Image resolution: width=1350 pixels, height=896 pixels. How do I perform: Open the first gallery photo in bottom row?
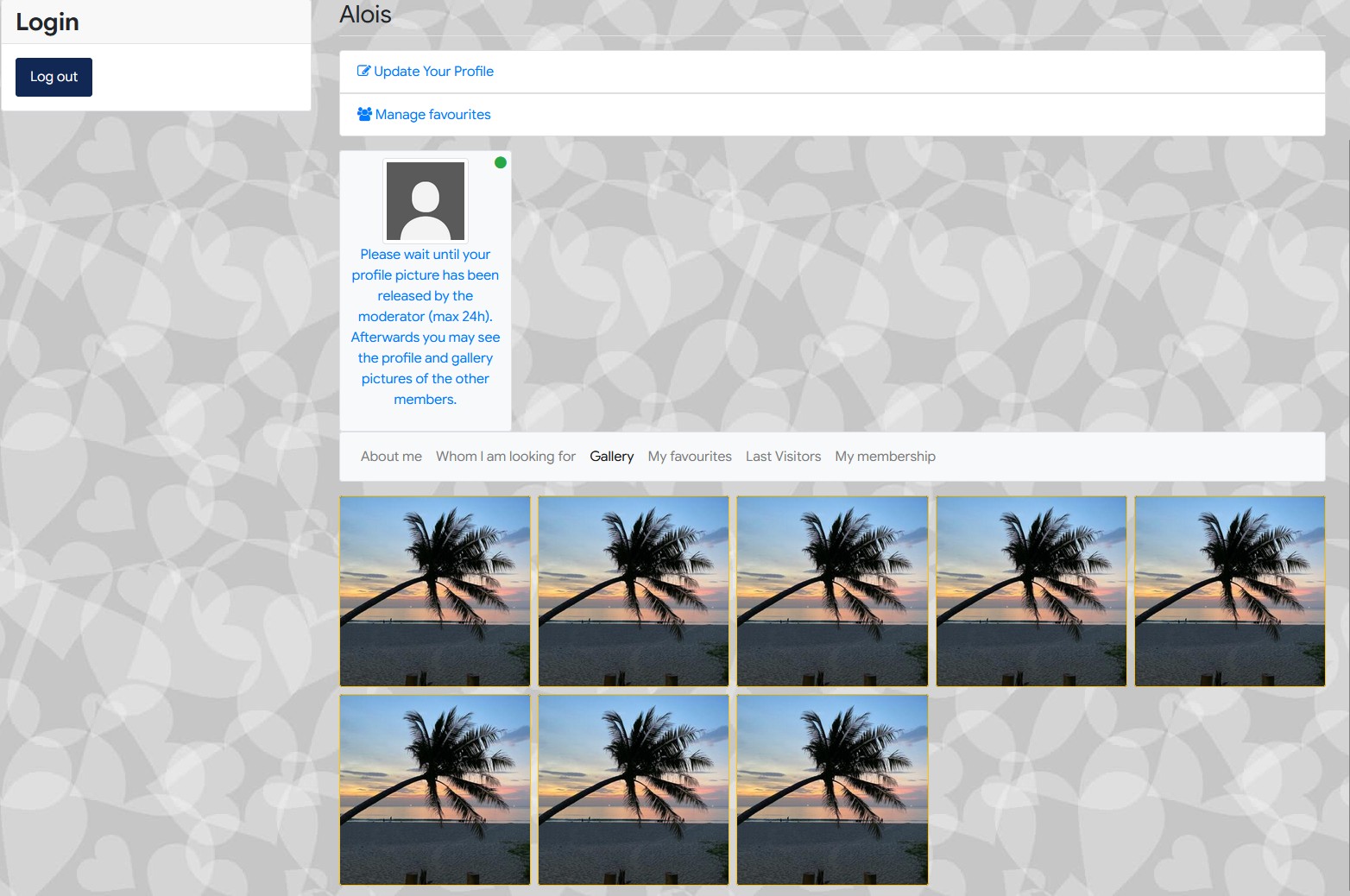coord(435,790)
